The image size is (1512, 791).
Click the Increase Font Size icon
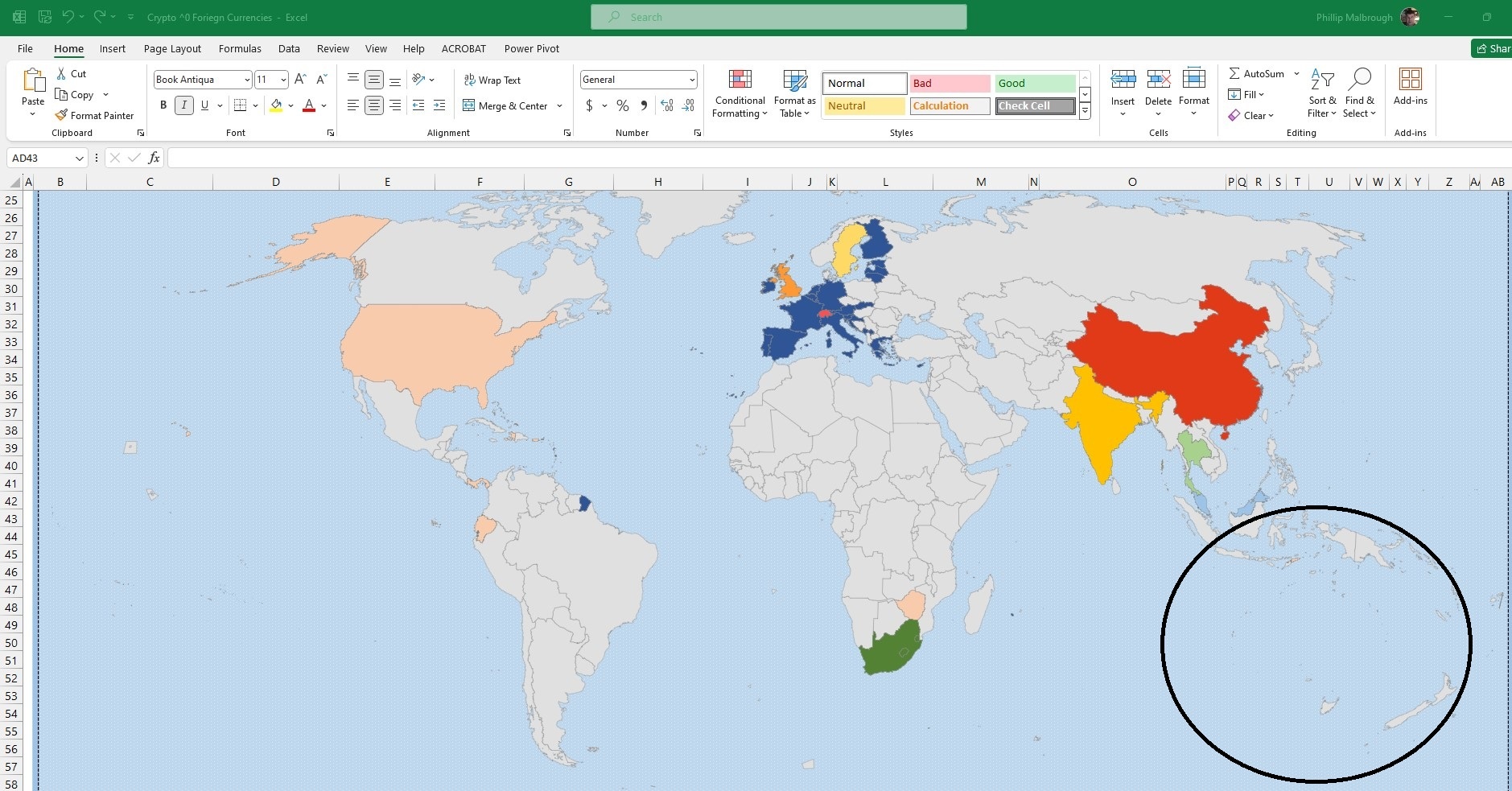(x=300, y=79)
